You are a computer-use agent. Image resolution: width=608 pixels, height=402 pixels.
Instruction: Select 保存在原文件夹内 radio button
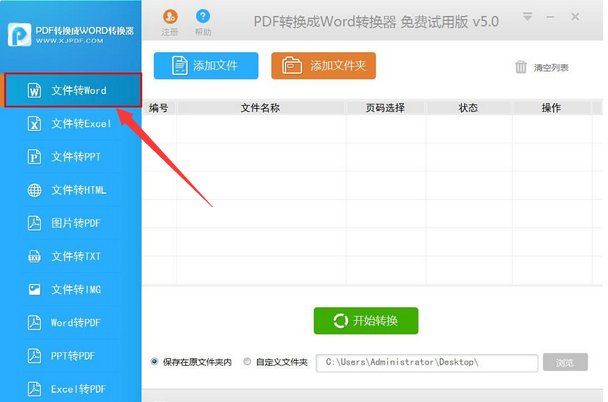tap(154, 362)
